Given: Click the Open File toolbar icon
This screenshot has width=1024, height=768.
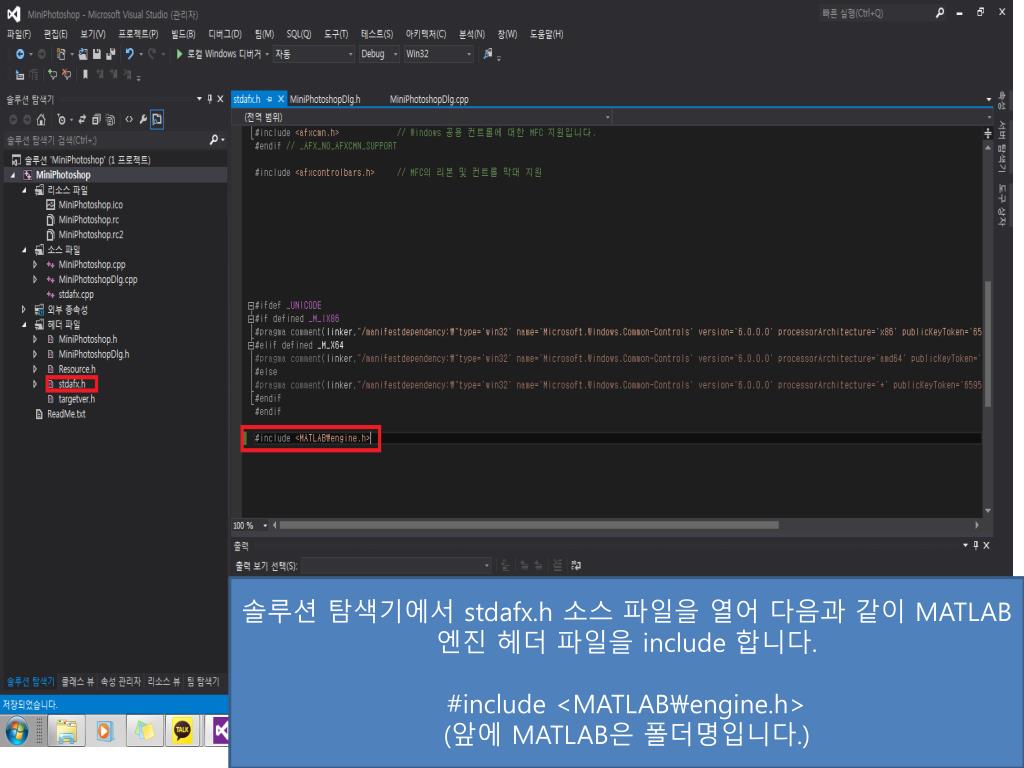Looking at the screenshot, I should (83, 54).
